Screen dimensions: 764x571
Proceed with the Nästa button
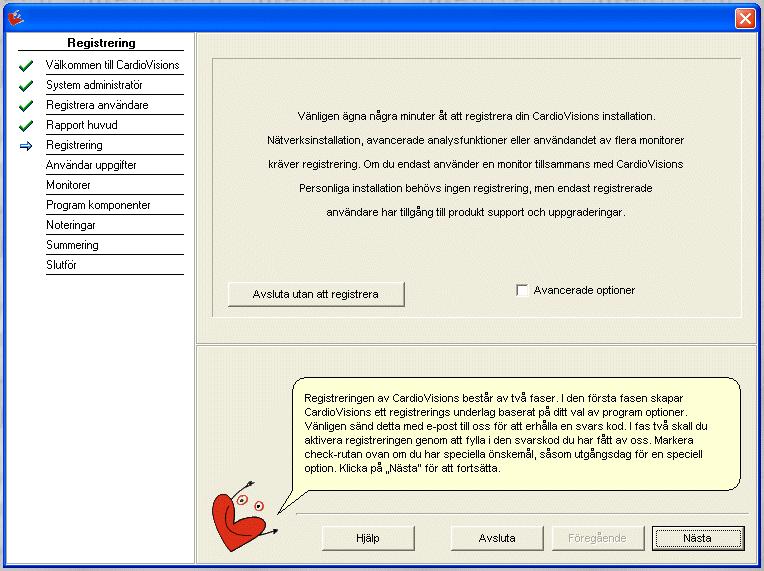click(x=698, y=538)
